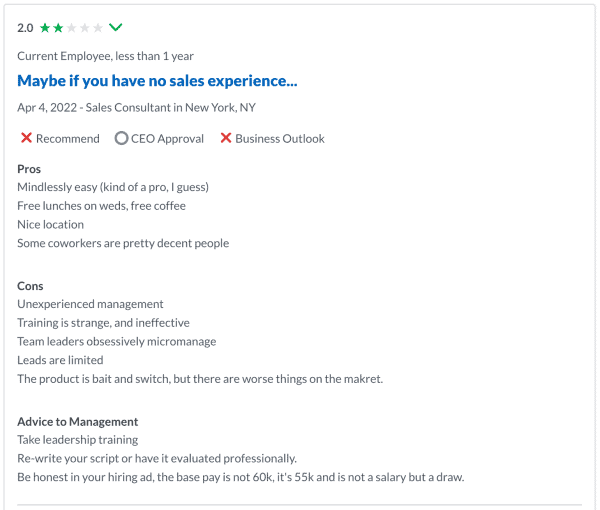This screenshot has width=600, height=510.
Task: Click the 2.0 overall rating number
Action: 25,27
